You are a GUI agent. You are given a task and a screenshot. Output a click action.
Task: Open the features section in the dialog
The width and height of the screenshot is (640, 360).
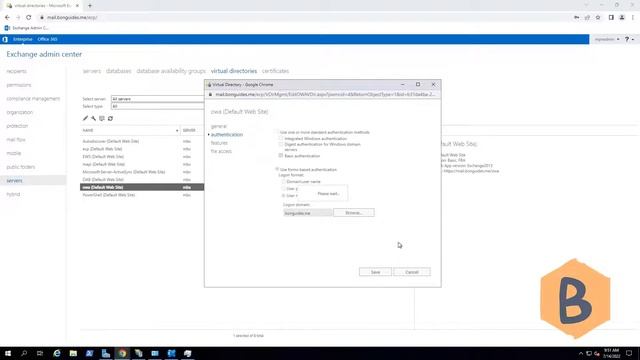click(x=219, y=143)
